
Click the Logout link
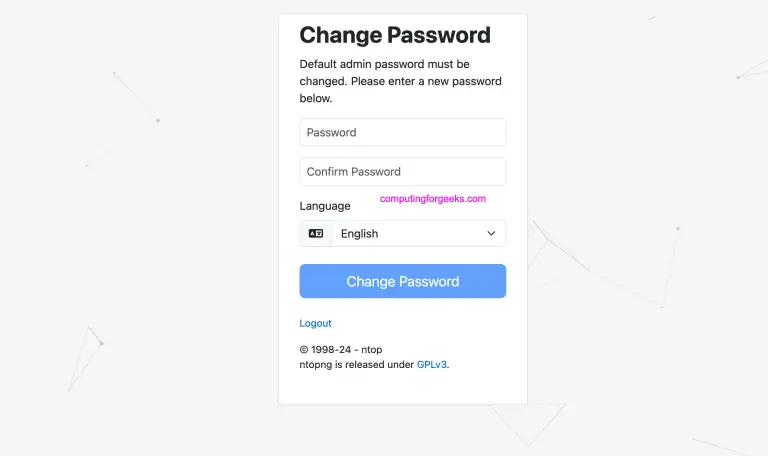point(315,323)
